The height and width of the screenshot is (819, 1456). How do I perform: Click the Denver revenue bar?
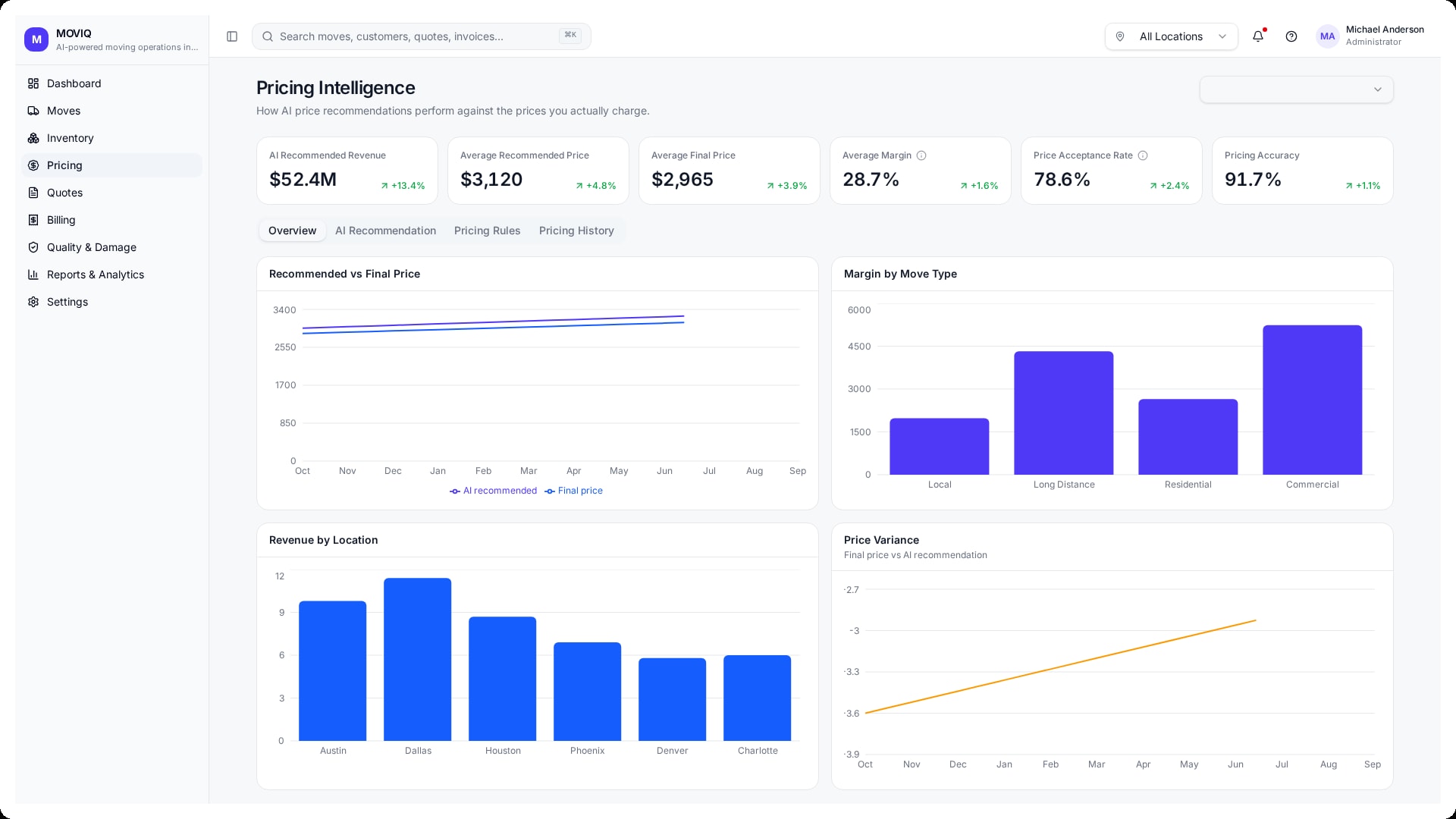[673, 699]
